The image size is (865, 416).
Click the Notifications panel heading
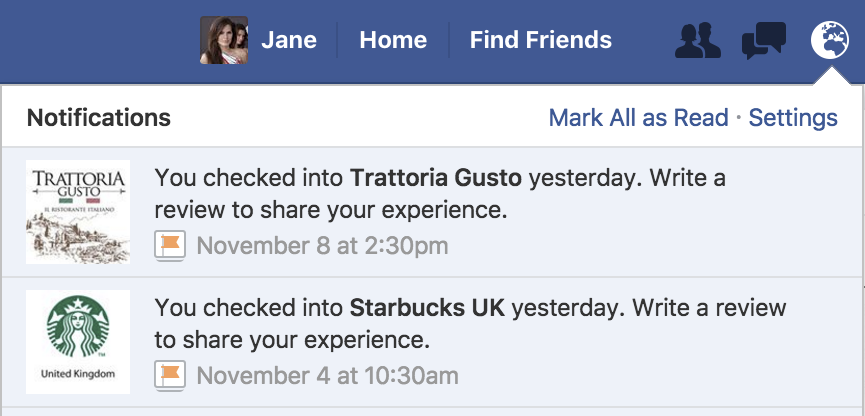pos(99,118)
